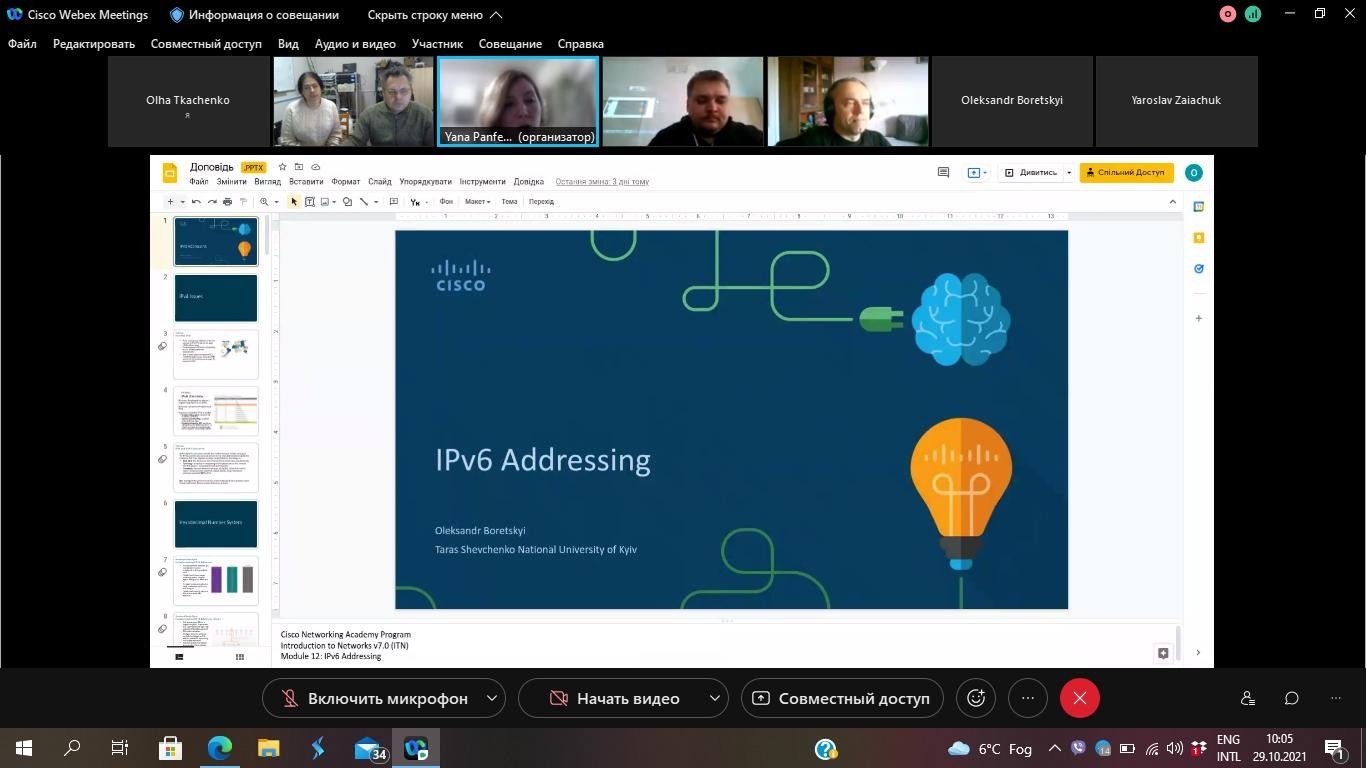Viewport: 1366px width, 768px height.
Task: Click the zoom magnifier icon
Action: point(264,202)
